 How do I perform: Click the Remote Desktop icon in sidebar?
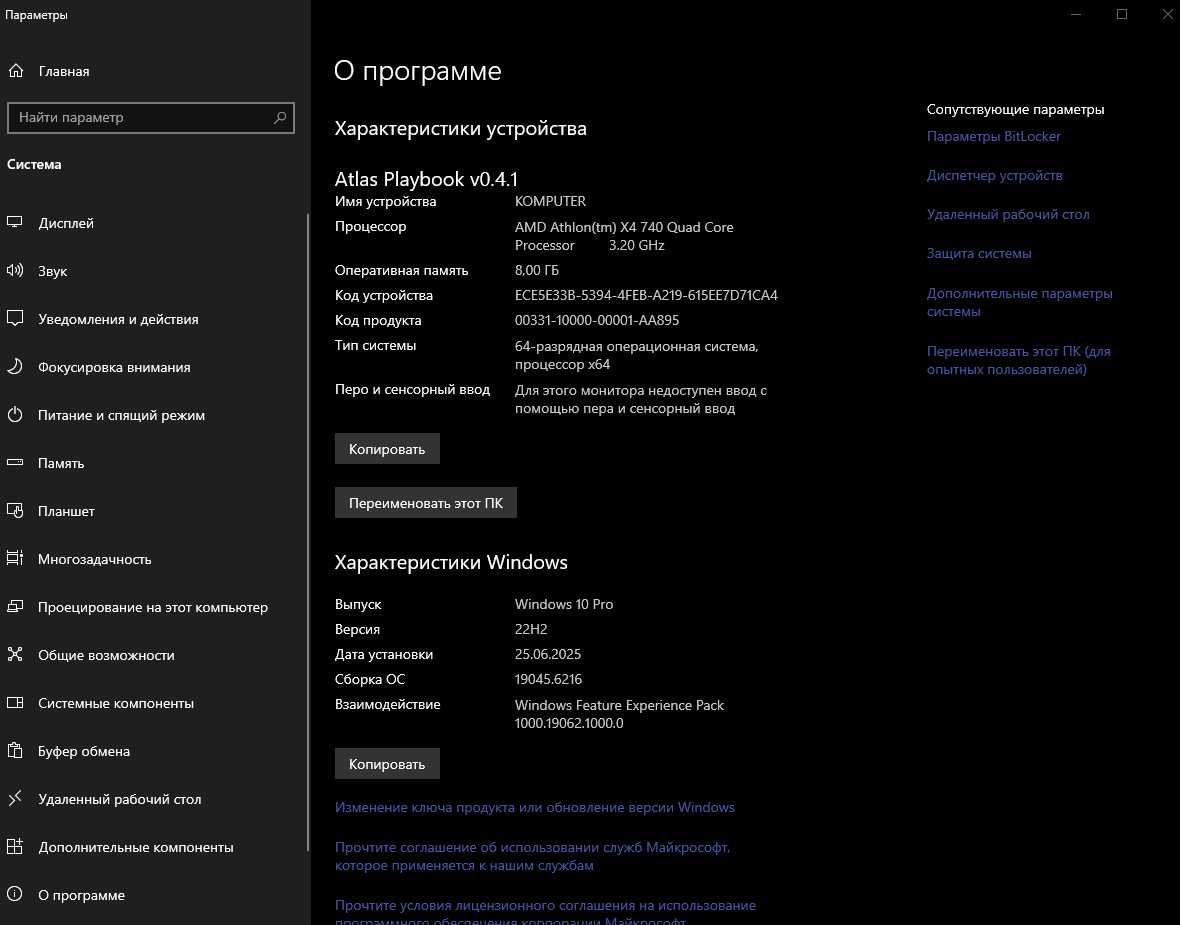15,799
